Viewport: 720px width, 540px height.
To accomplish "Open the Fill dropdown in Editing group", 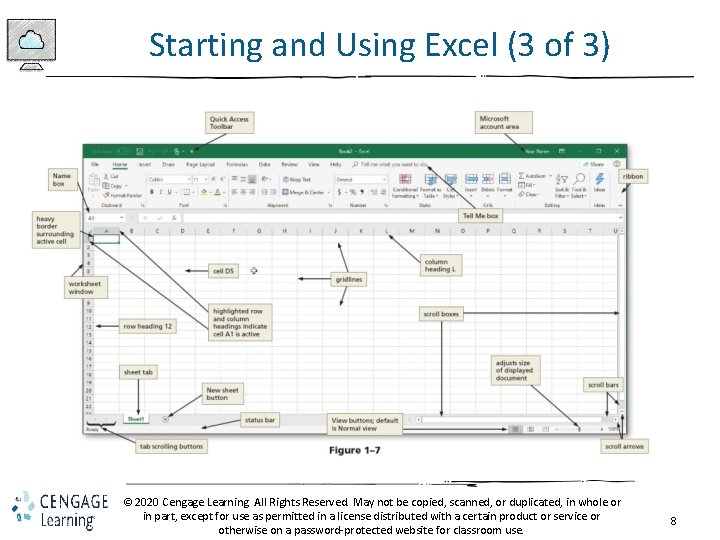I will (527, 185).
